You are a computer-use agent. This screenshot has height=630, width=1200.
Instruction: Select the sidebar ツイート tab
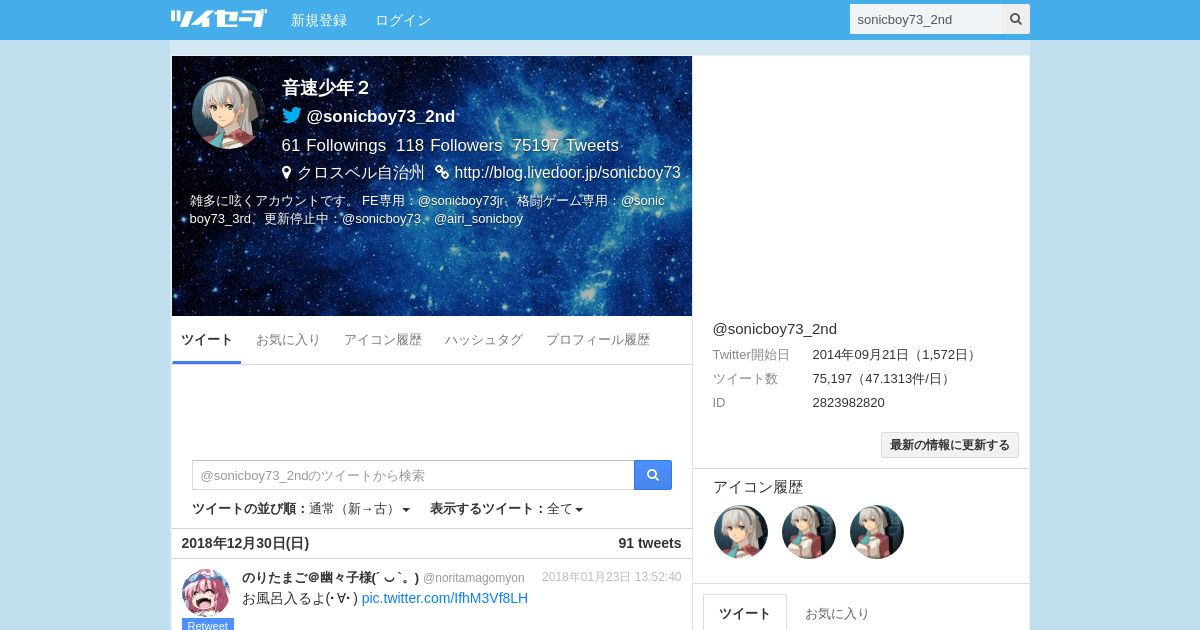745,613
